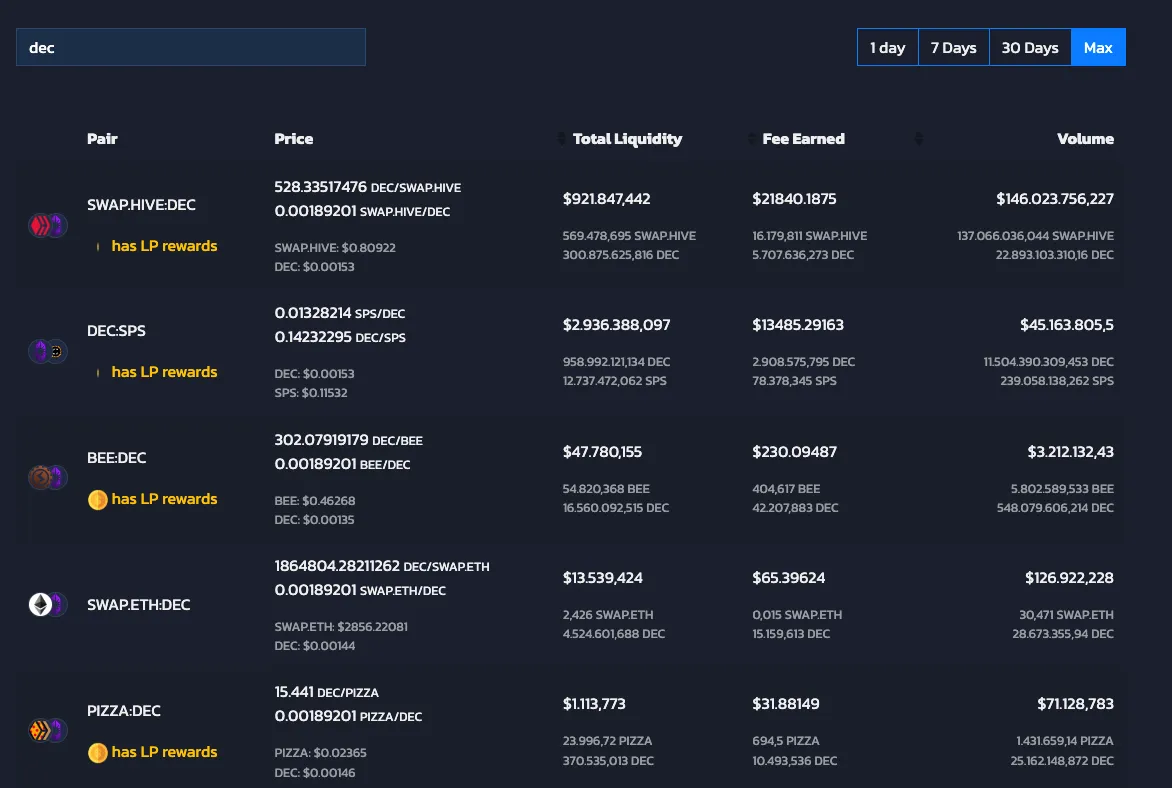Click '2,426 SWAP.ETH' liquidity amount
The image size is (1172, 788).
pos(608,615)
